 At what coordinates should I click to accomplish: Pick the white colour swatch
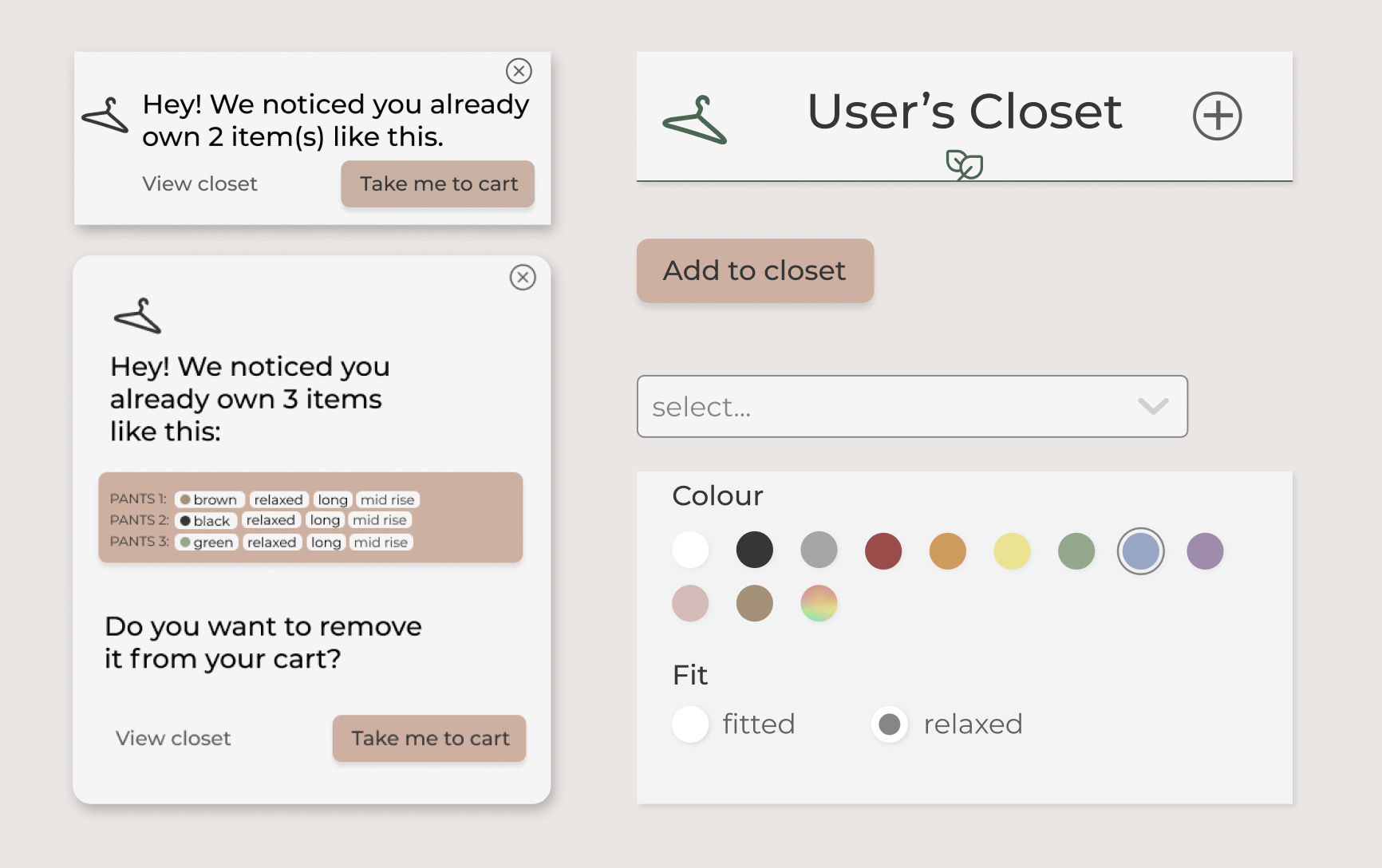(690, 550)
